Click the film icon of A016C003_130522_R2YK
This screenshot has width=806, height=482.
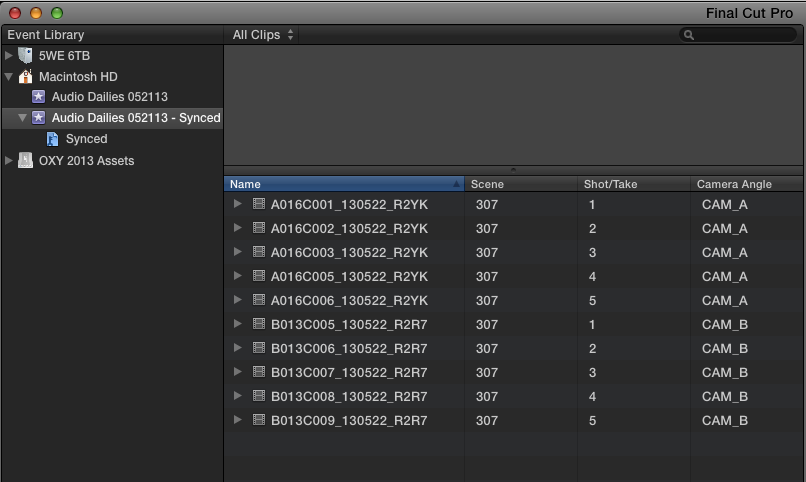coord(259,252)
